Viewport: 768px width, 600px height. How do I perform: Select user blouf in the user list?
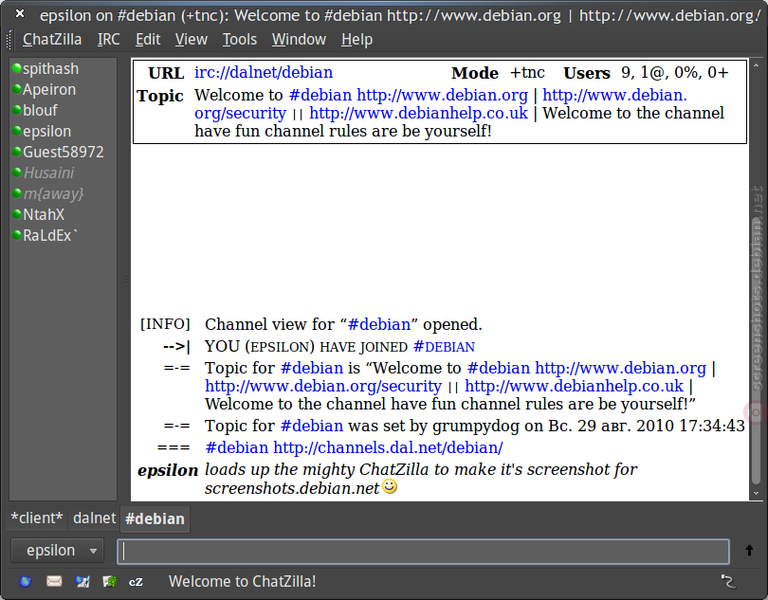pyautogui.click(x=63, y=110)
